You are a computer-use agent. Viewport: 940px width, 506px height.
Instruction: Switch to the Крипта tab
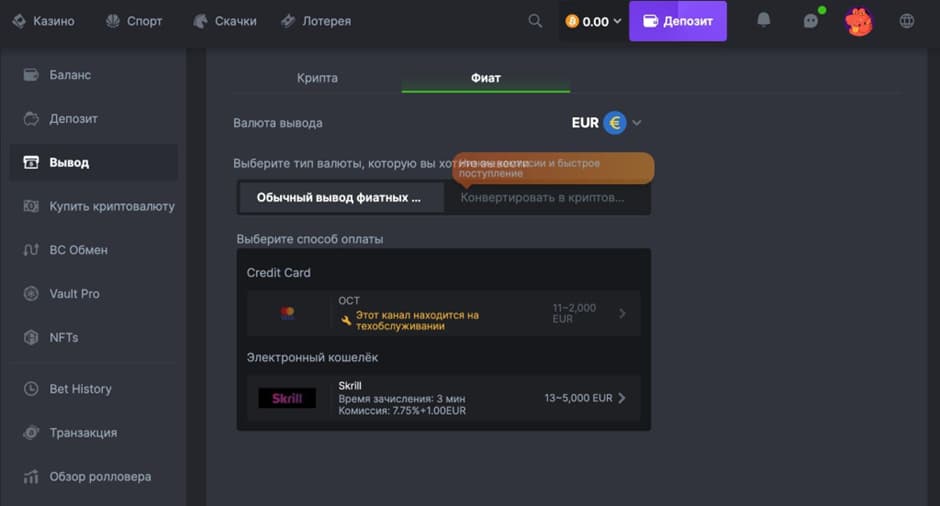pos(317,78)
